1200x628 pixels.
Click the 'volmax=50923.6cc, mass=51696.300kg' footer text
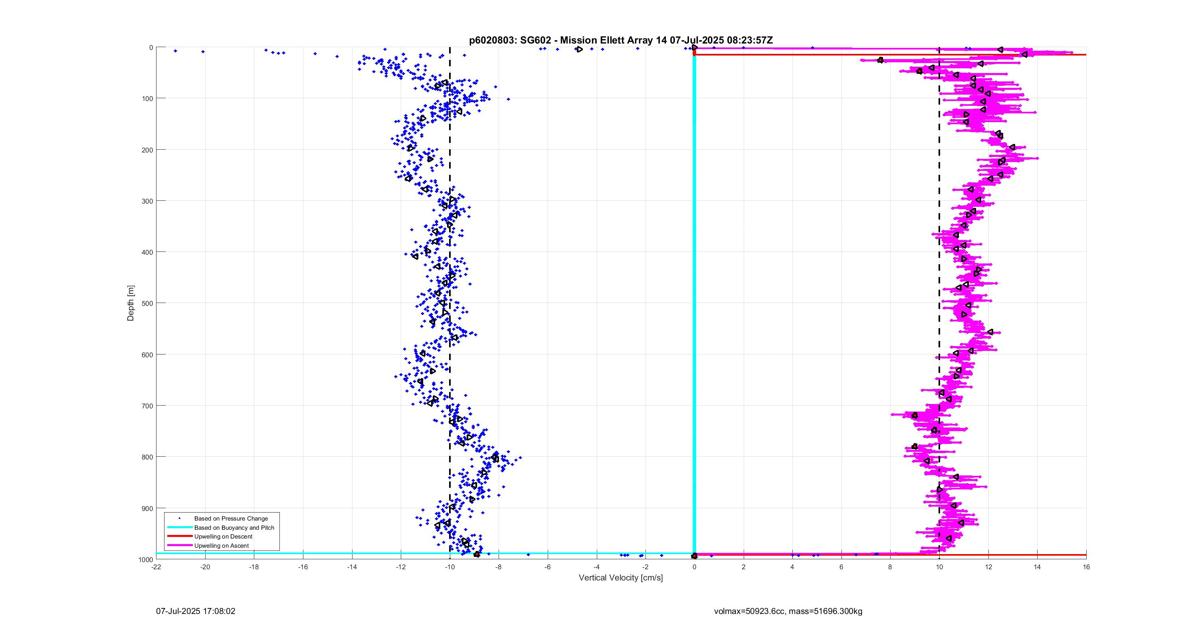788,610
